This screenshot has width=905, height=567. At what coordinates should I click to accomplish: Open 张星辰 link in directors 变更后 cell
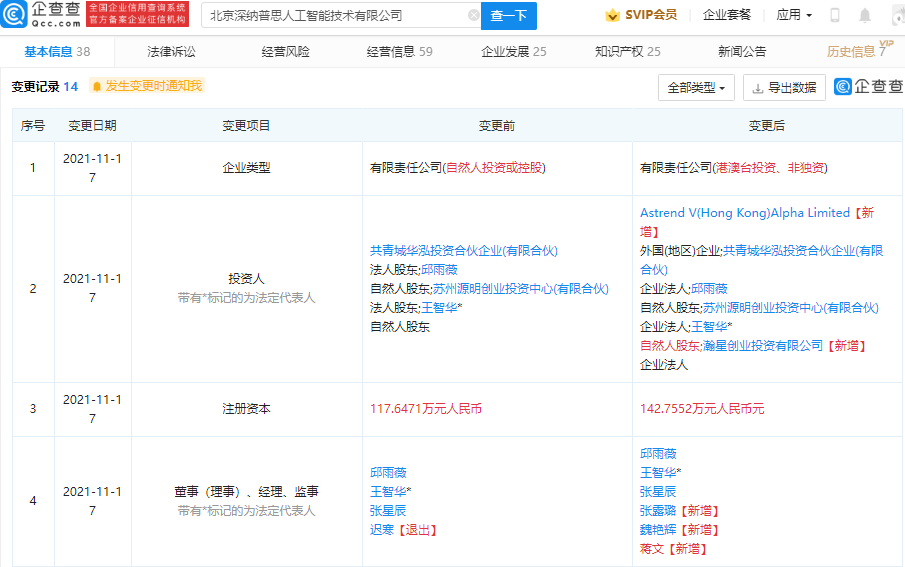tap(658, 492)
